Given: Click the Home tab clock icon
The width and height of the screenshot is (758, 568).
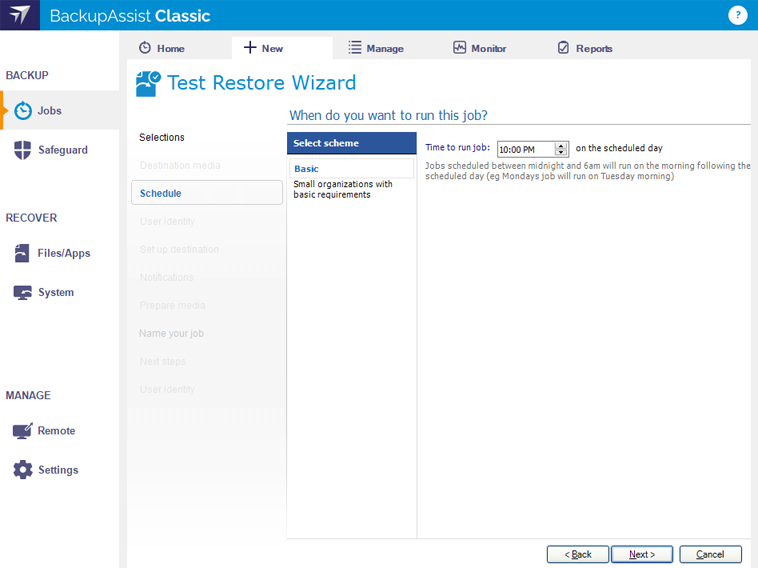Looking at the screenshot, I should (x=145, y=48).
